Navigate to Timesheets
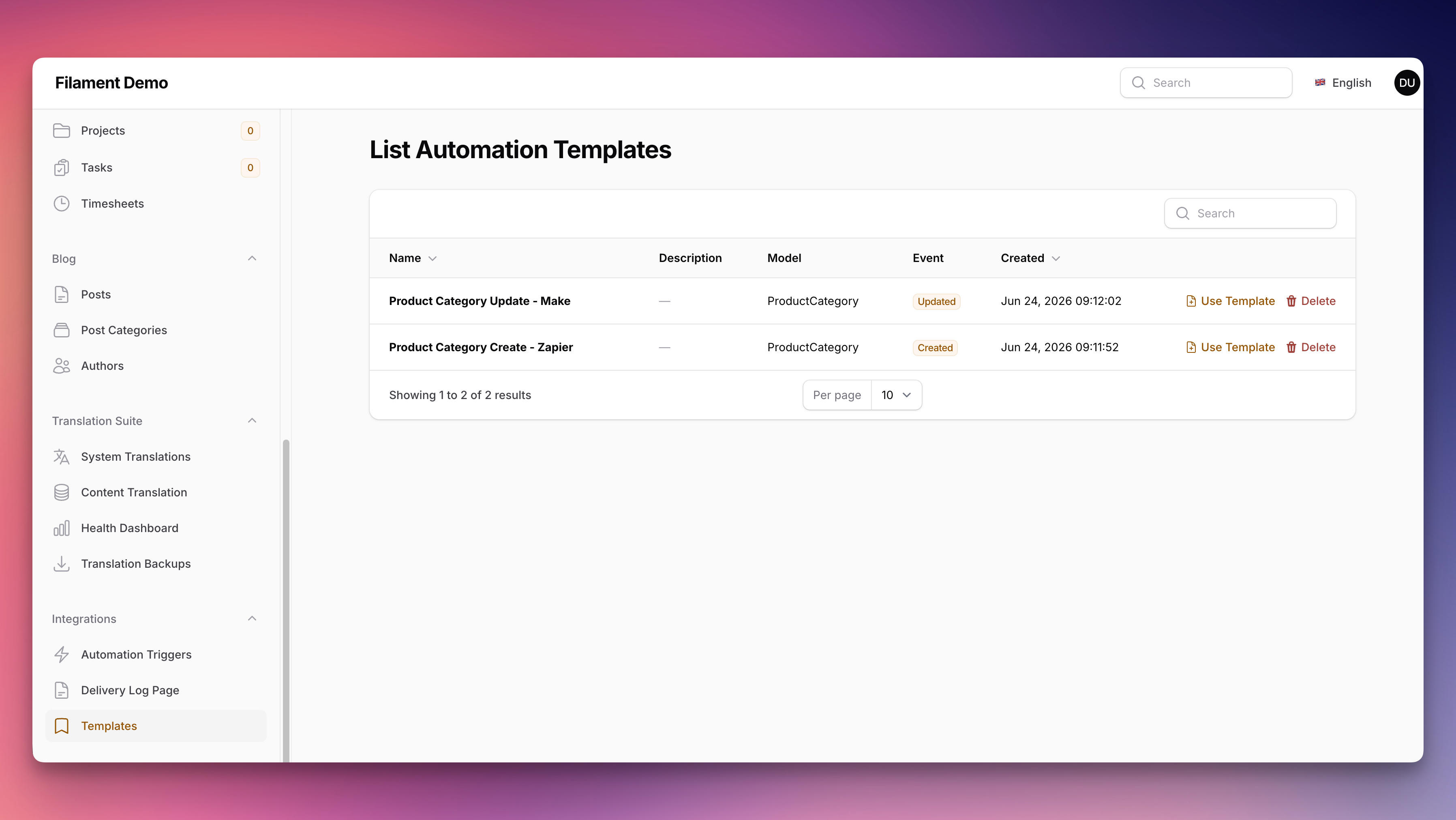1456x820 pixels. [x=156, y=204]
